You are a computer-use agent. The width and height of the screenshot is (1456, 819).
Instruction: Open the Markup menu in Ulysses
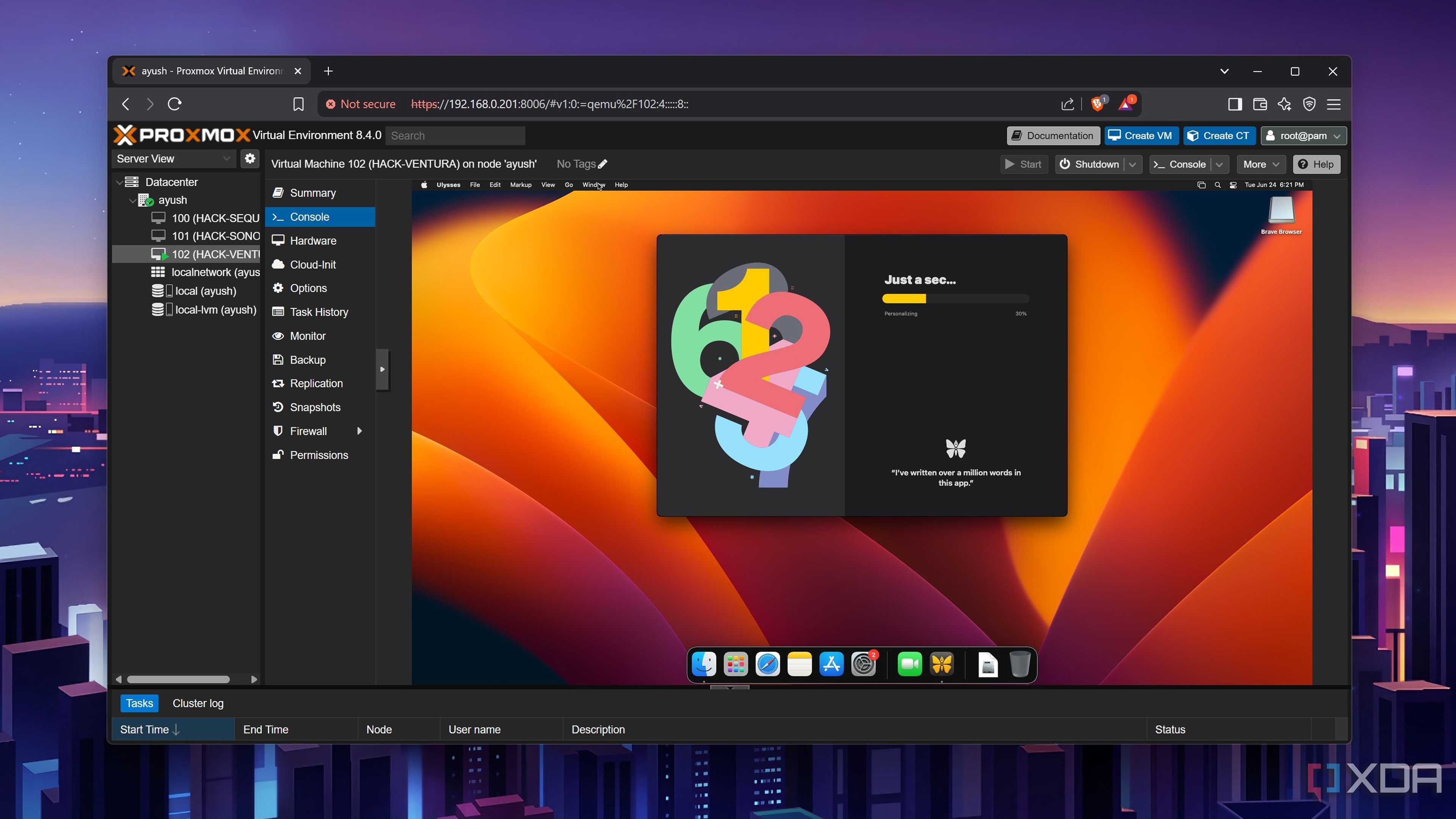(x=521, y=185)
